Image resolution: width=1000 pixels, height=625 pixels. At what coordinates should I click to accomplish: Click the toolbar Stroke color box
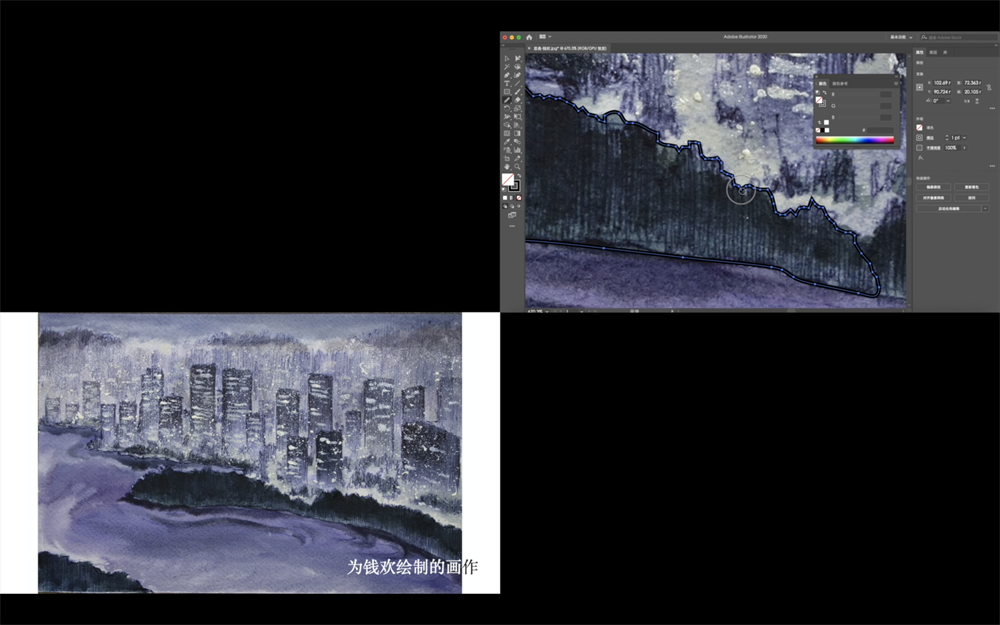pyautogui.click(x=514, y=186)
